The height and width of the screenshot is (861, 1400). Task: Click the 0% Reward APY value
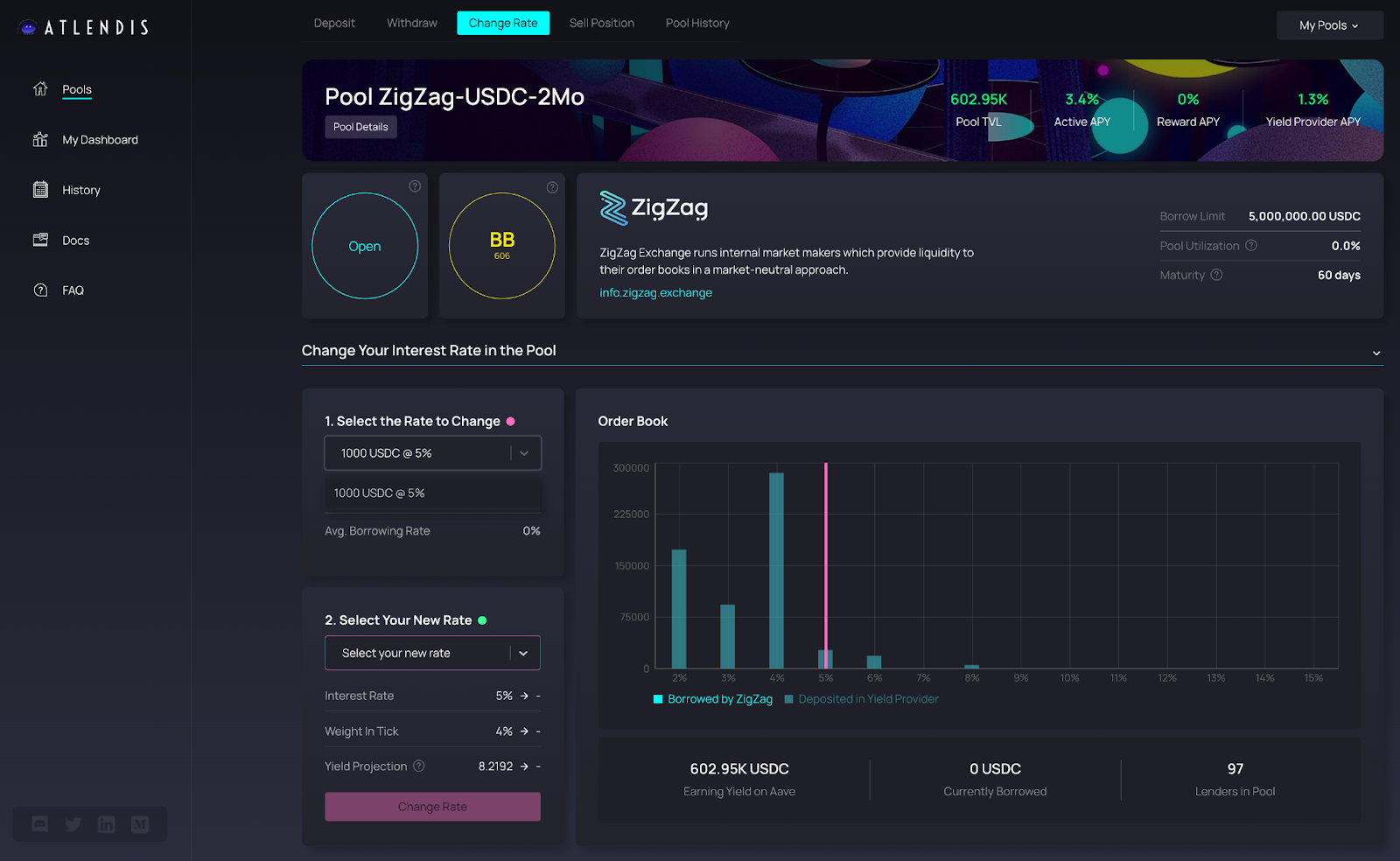pyautogui.click(x=1188, y=100)
